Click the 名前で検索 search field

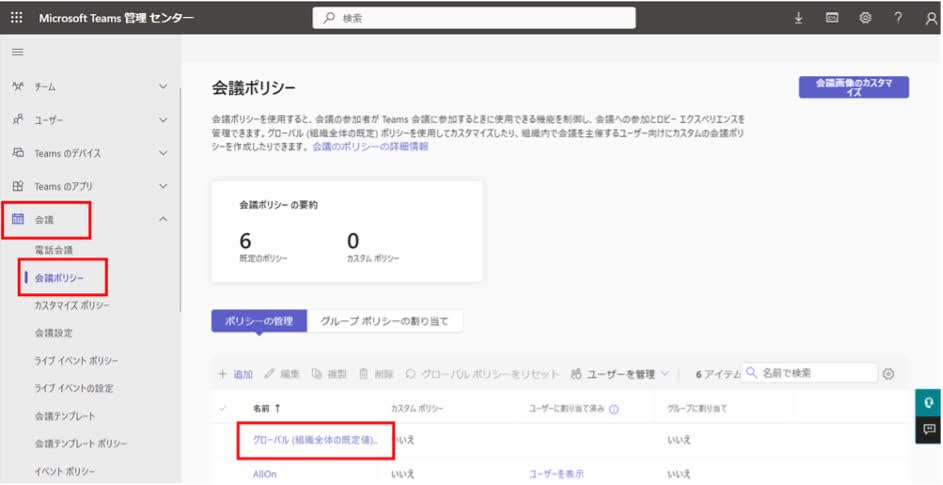[x=809, y=373]
